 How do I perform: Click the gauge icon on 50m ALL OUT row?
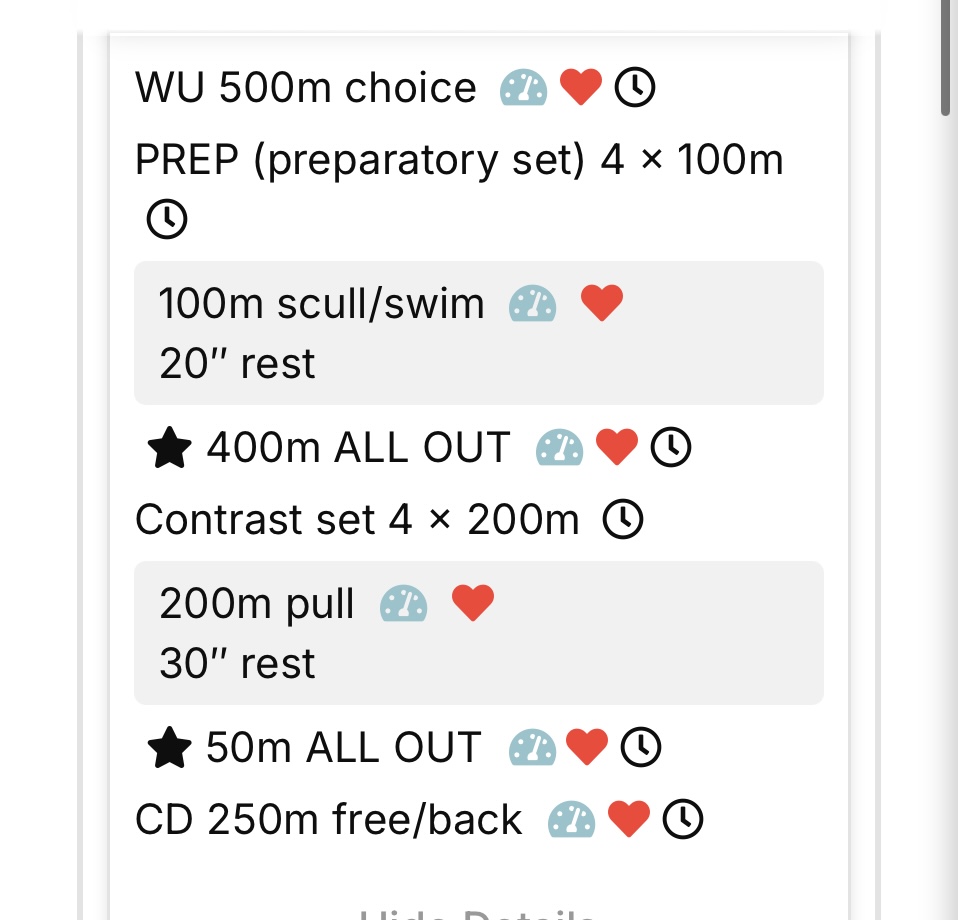532,748
